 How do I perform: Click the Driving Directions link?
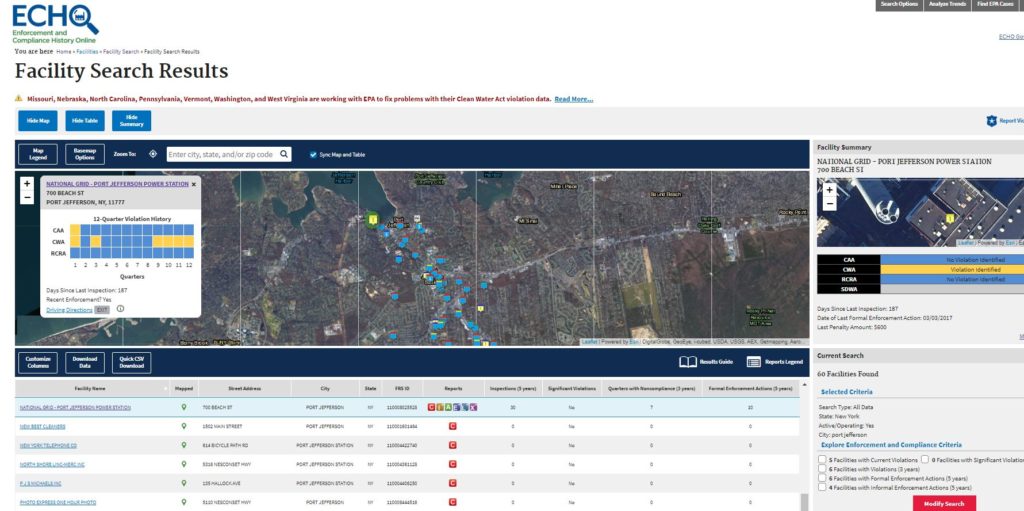(69, 310)
